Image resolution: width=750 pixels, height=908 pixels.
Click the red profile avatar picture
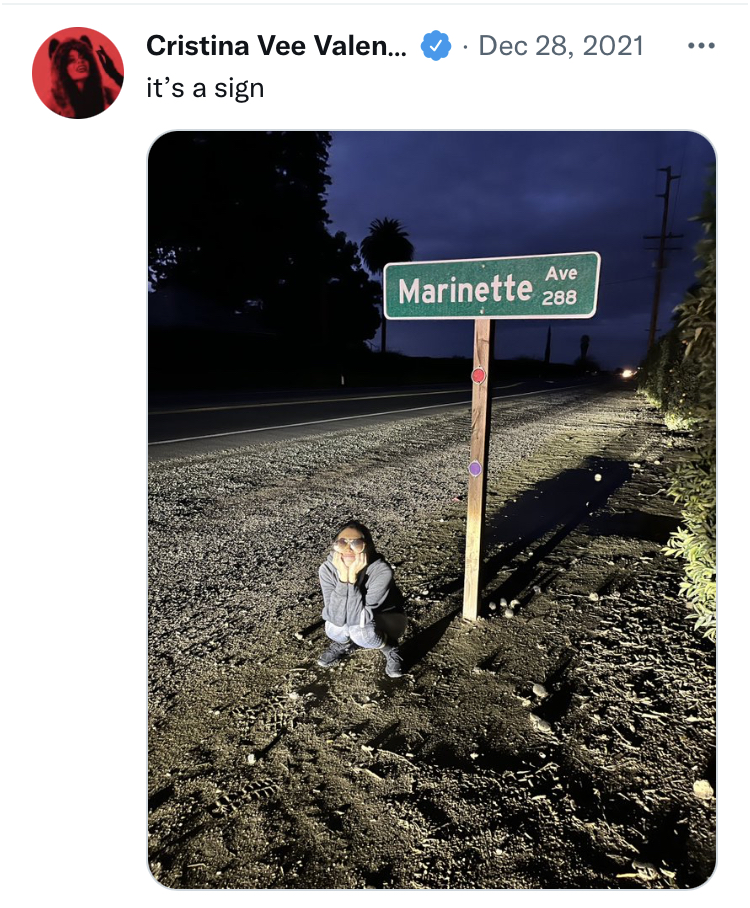point(77,73)
